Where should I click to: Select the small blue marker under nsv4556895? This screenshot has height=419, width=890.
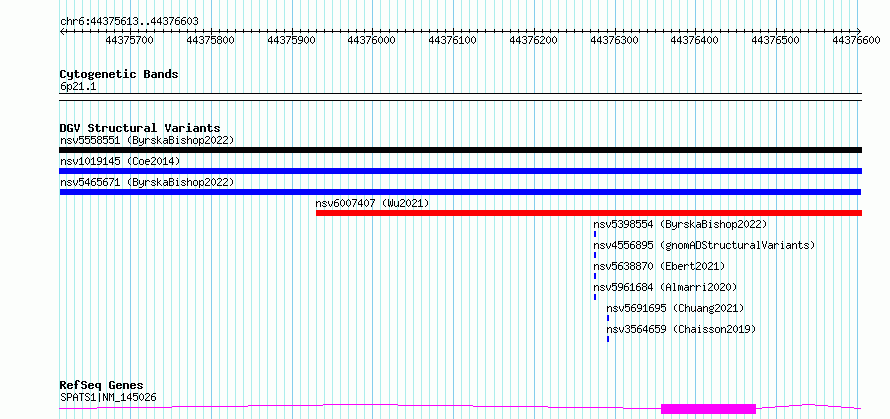pyautogui.click(x=595, y=255)
